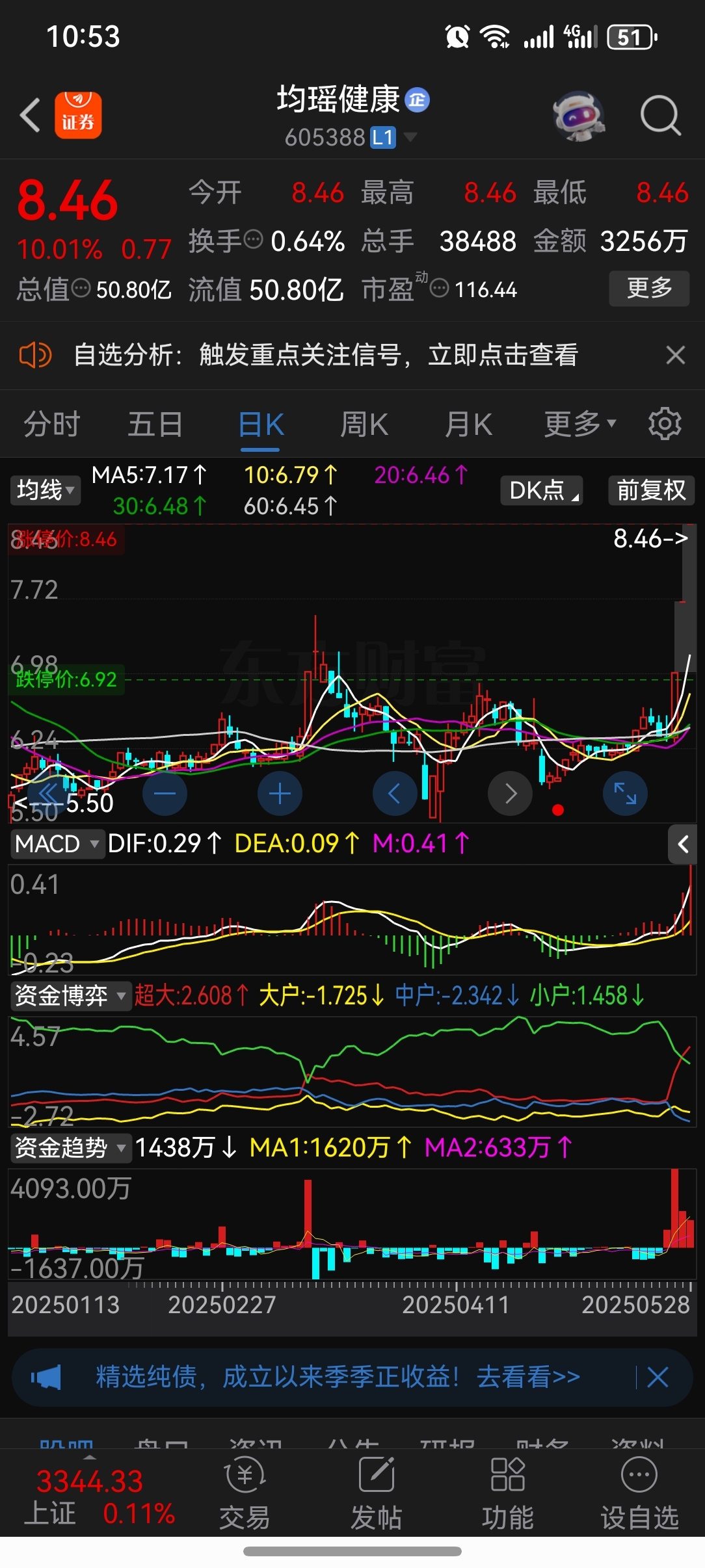Open the 交易 trade button

click(x=245, y=1494)
